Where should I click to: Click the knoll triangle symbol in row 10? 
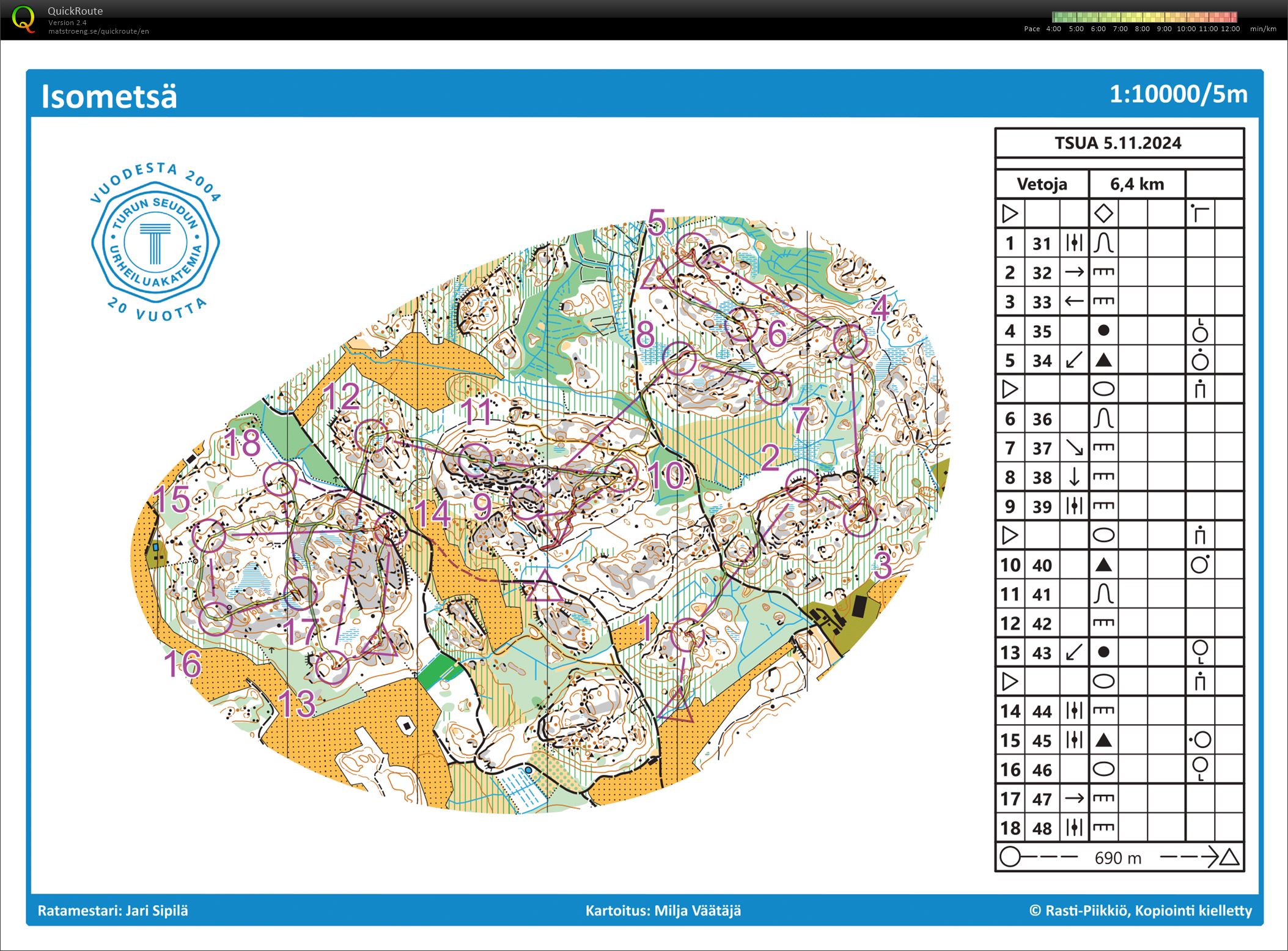[x=1103, y=564]
